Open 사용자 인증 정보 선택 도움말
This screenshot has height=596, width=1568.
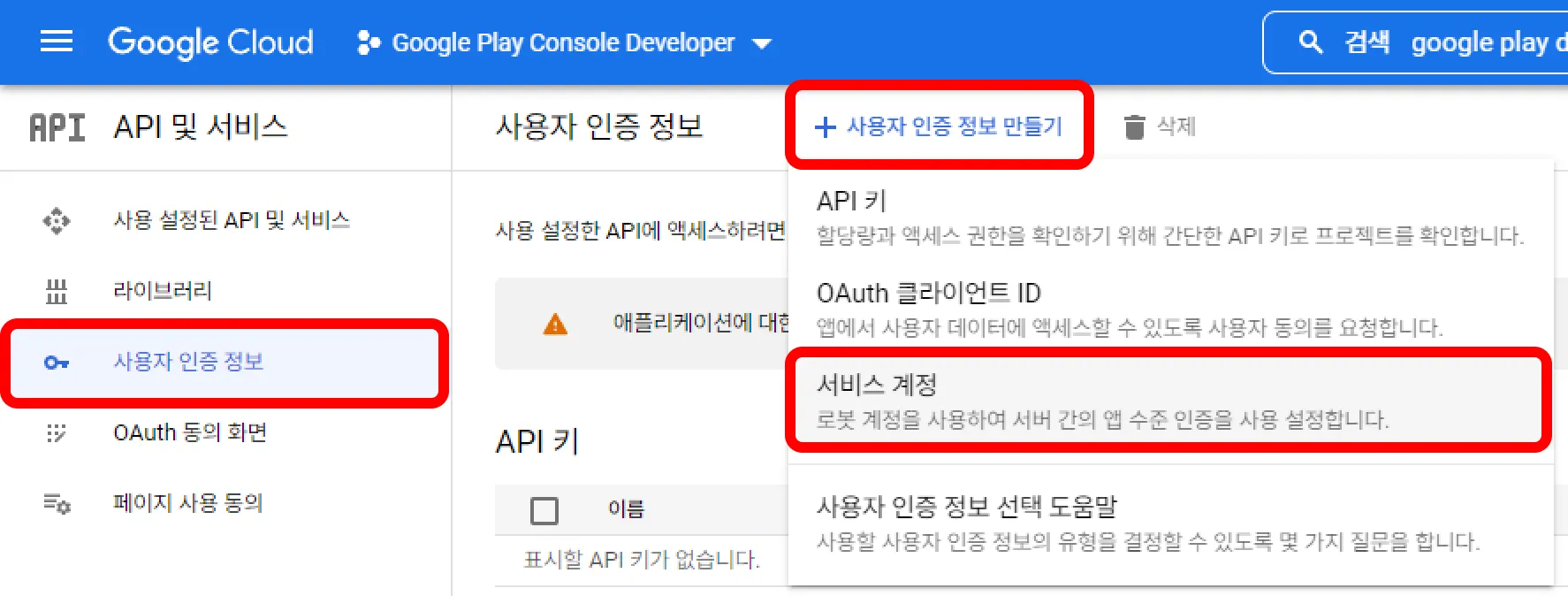(x=1170, y=523)
